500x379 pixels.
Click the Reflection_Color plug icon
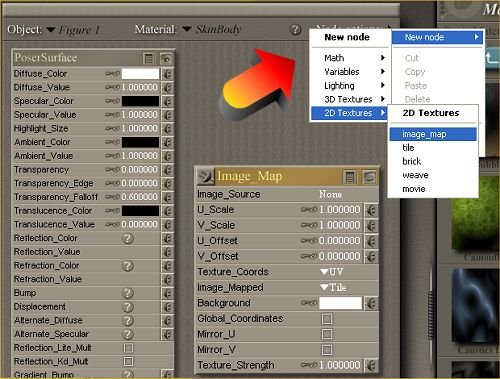(167, 238)
